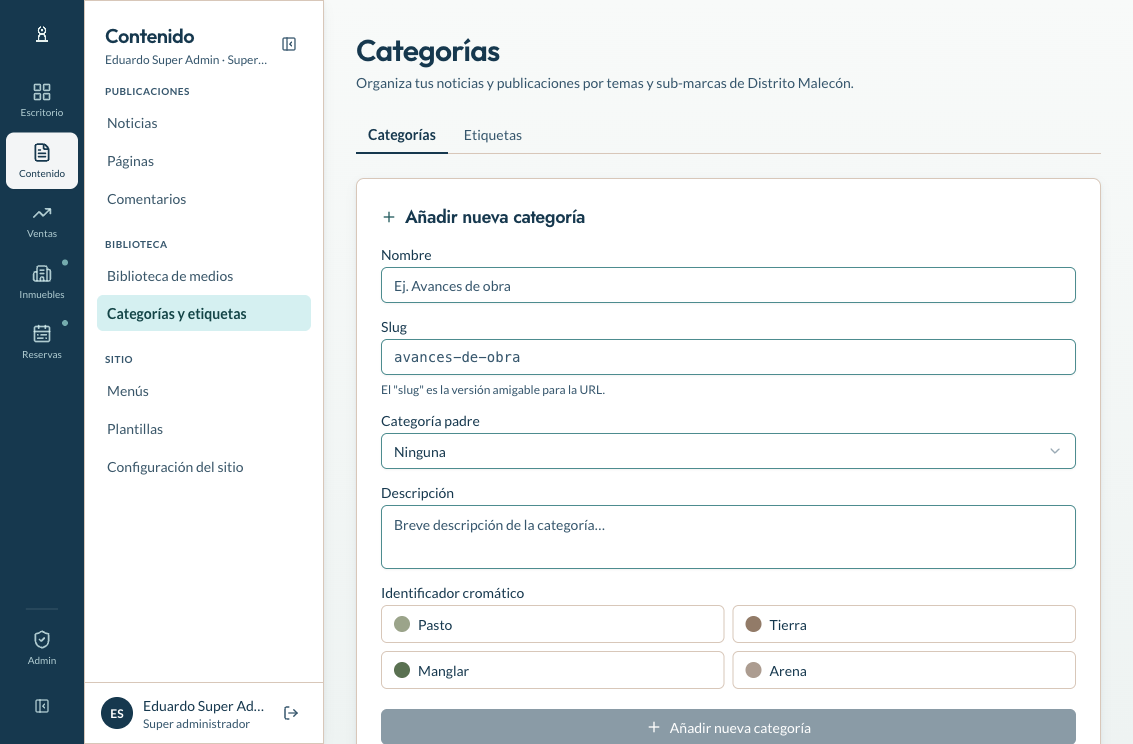
Task: Select Categorías y etiquetas in sidebar
Action: click(x=204, y=313)
